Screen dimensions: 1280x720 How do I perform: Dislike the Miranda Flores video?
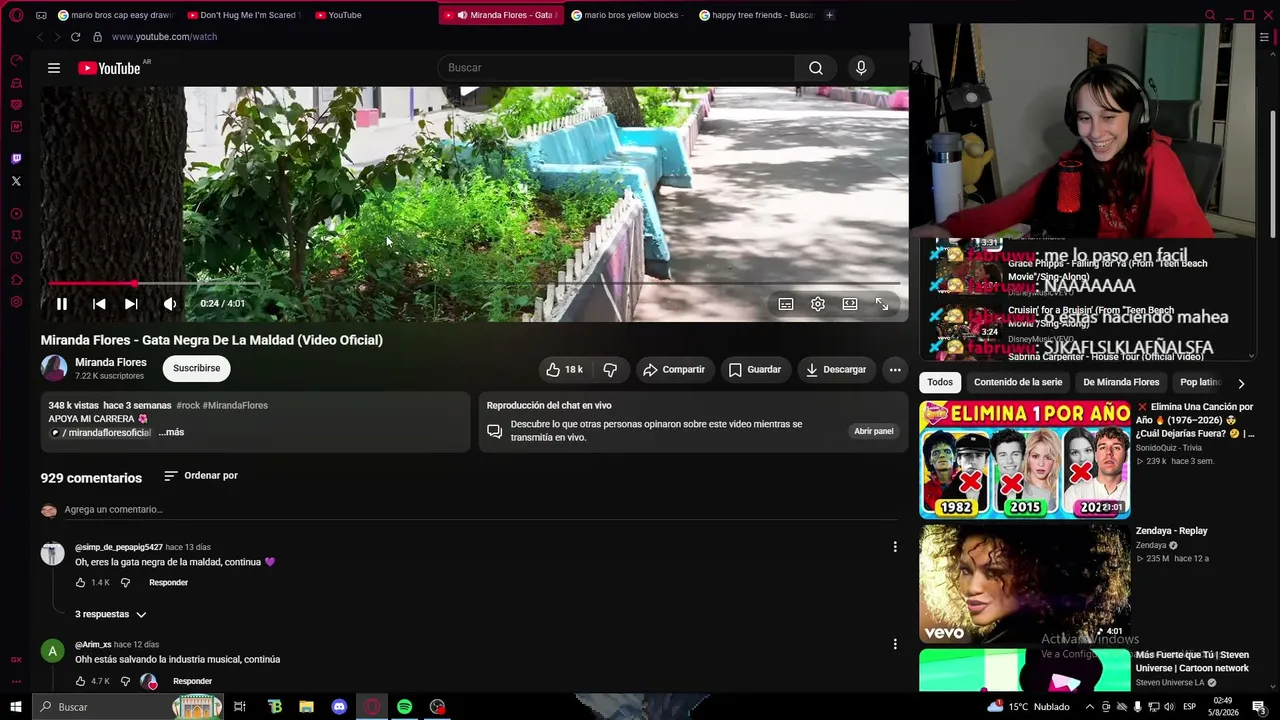610,370
